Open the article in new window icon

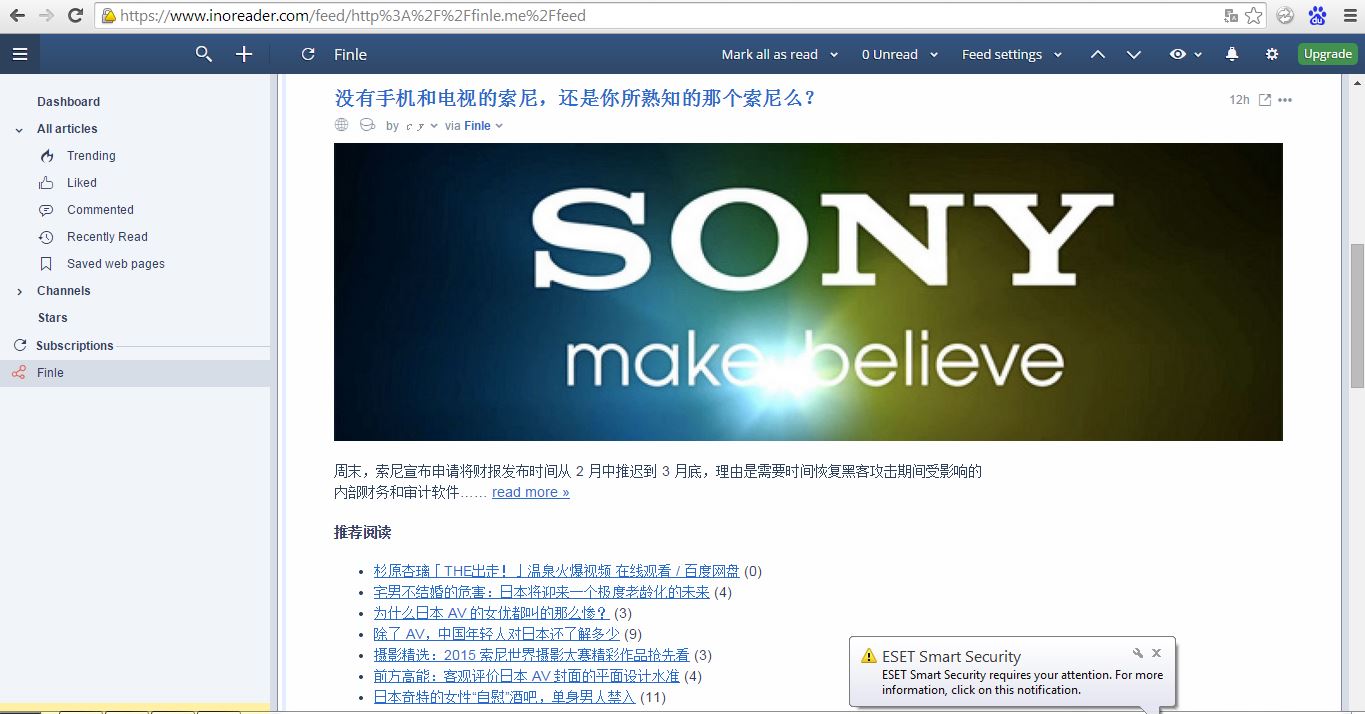tap(1263, 99)
